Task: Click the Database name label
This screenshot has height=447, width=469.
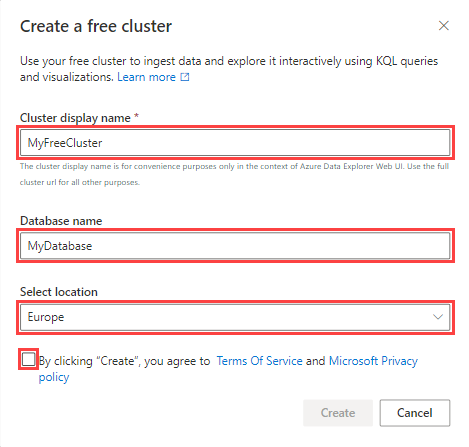Action: [x=61, y=221]
